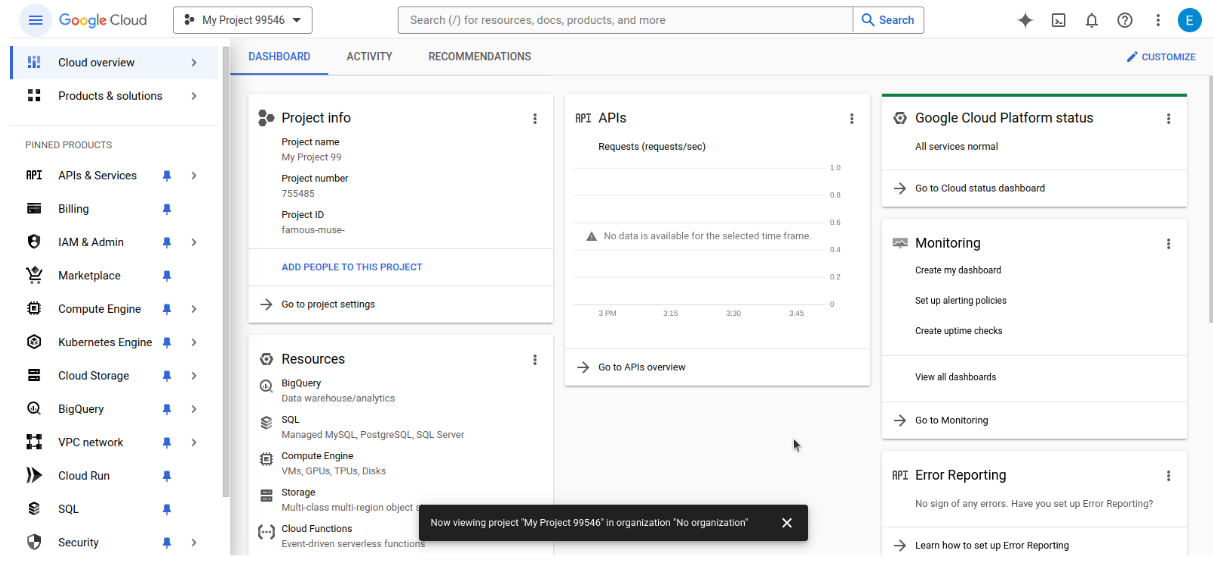
Task: Toggle the Marketplace pin
Action: pyautogui.click(x=167, y=276)
